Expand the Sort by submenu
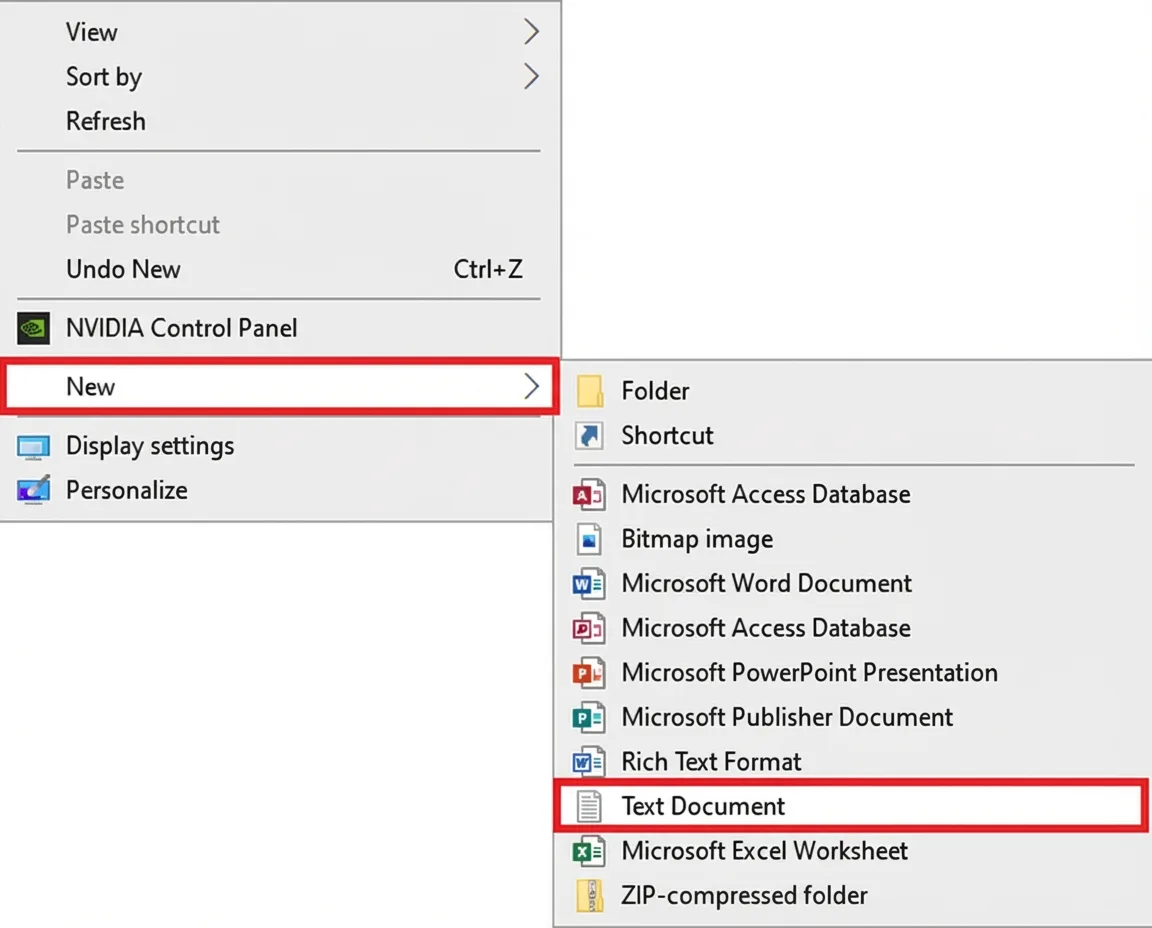1152x928 pixels. tap(279, 76)
